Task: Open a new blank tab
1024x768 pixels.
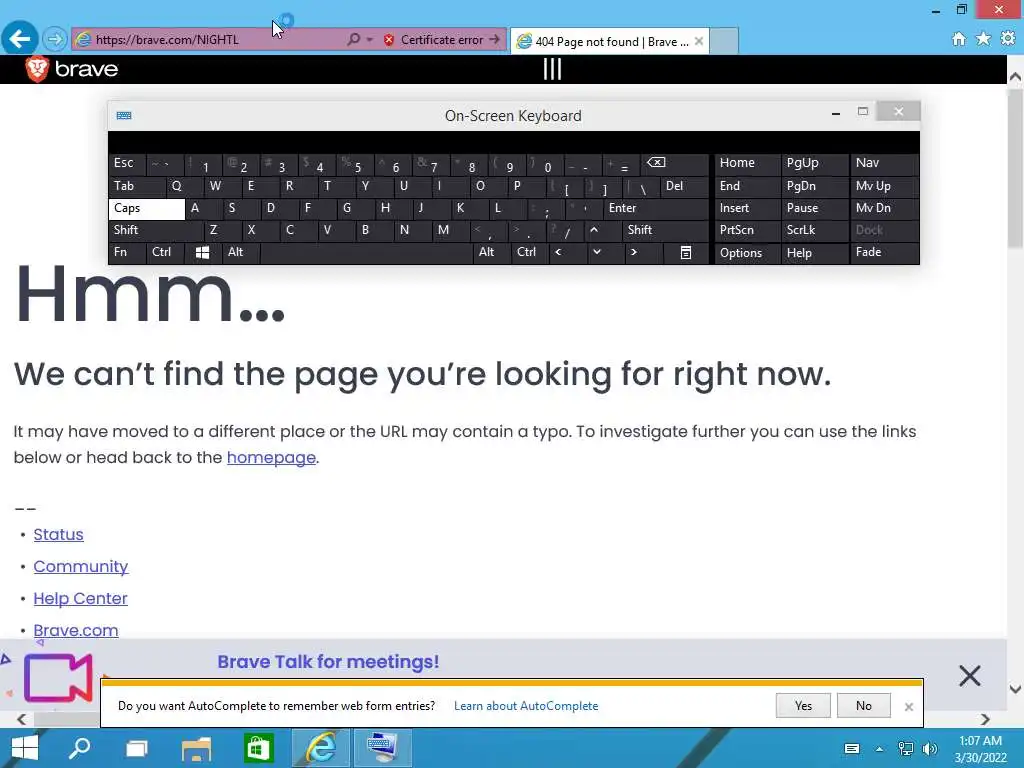Action: 724,41
